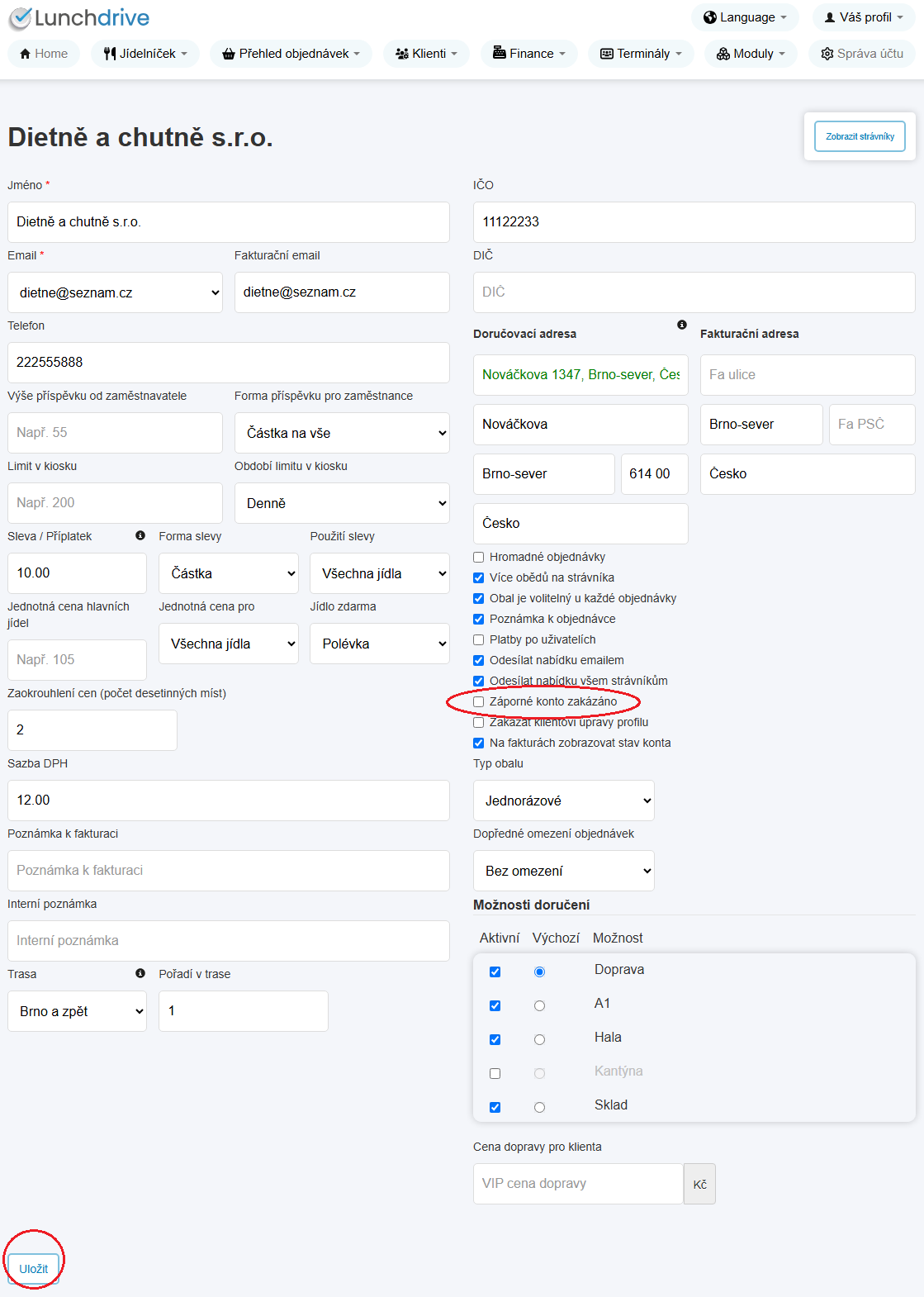Click the Fa ulice input field
The width and height of the screenshot is (924, 1297).
point(808,375)
